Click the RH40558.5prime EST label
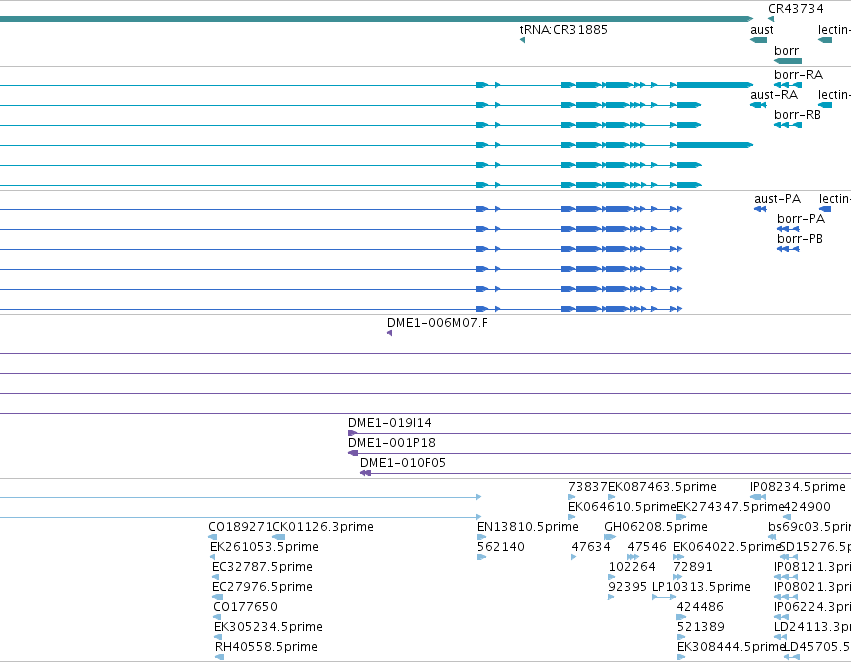Image resolution: width=851 pixels, height=662 pixels. coord(266,647)
